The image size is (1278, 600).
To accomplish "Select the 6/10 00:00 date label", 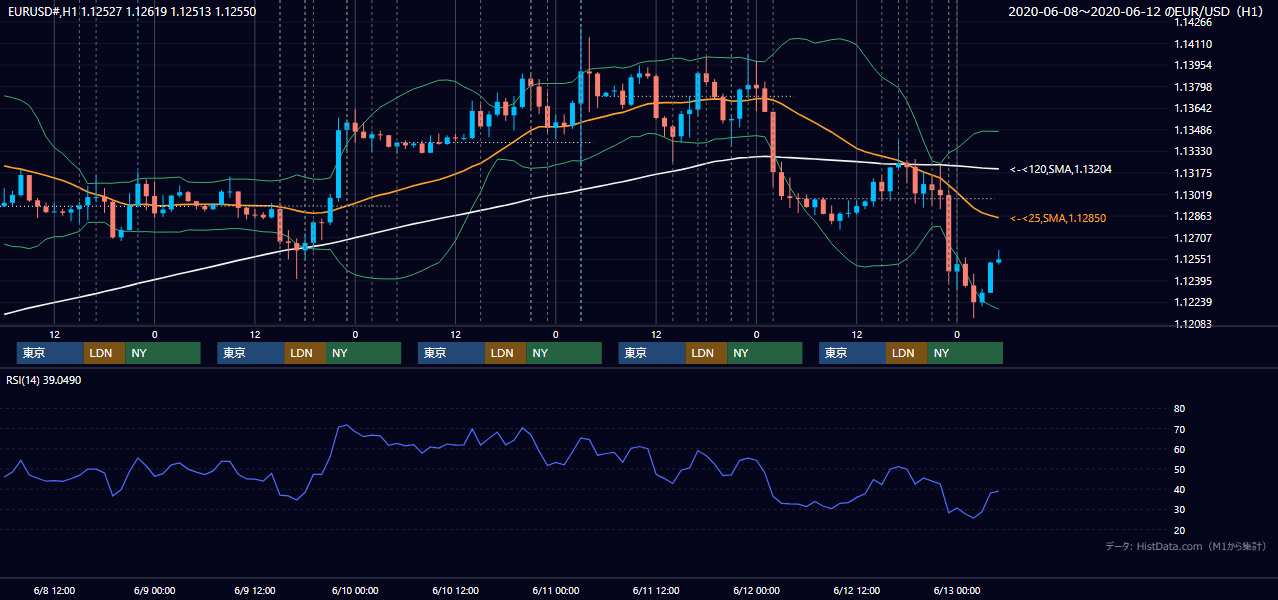I will (354, 590).
